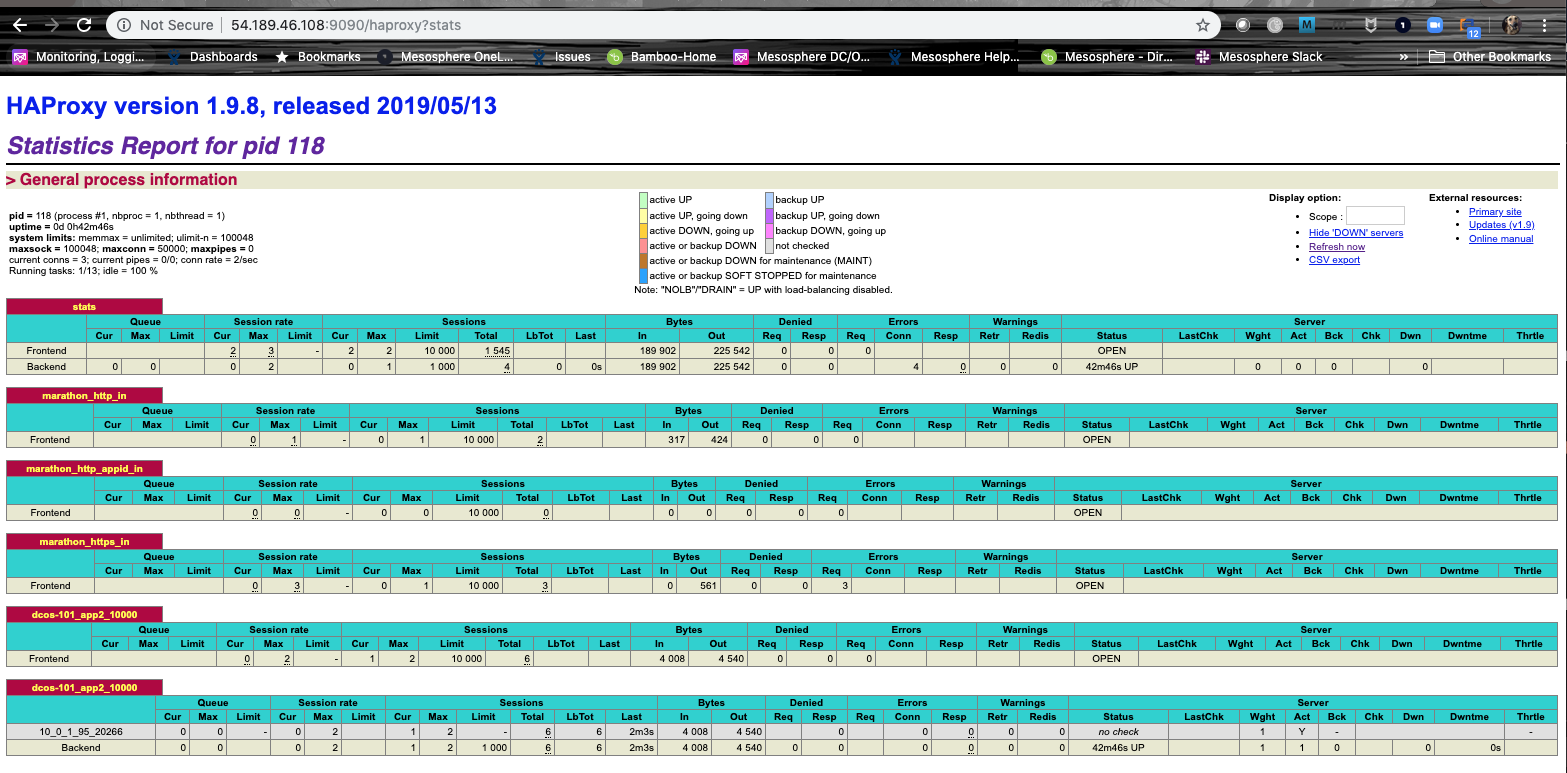1567x773 pixels.
Task: Click the Refresh now link
Action: pos(1337,247)
